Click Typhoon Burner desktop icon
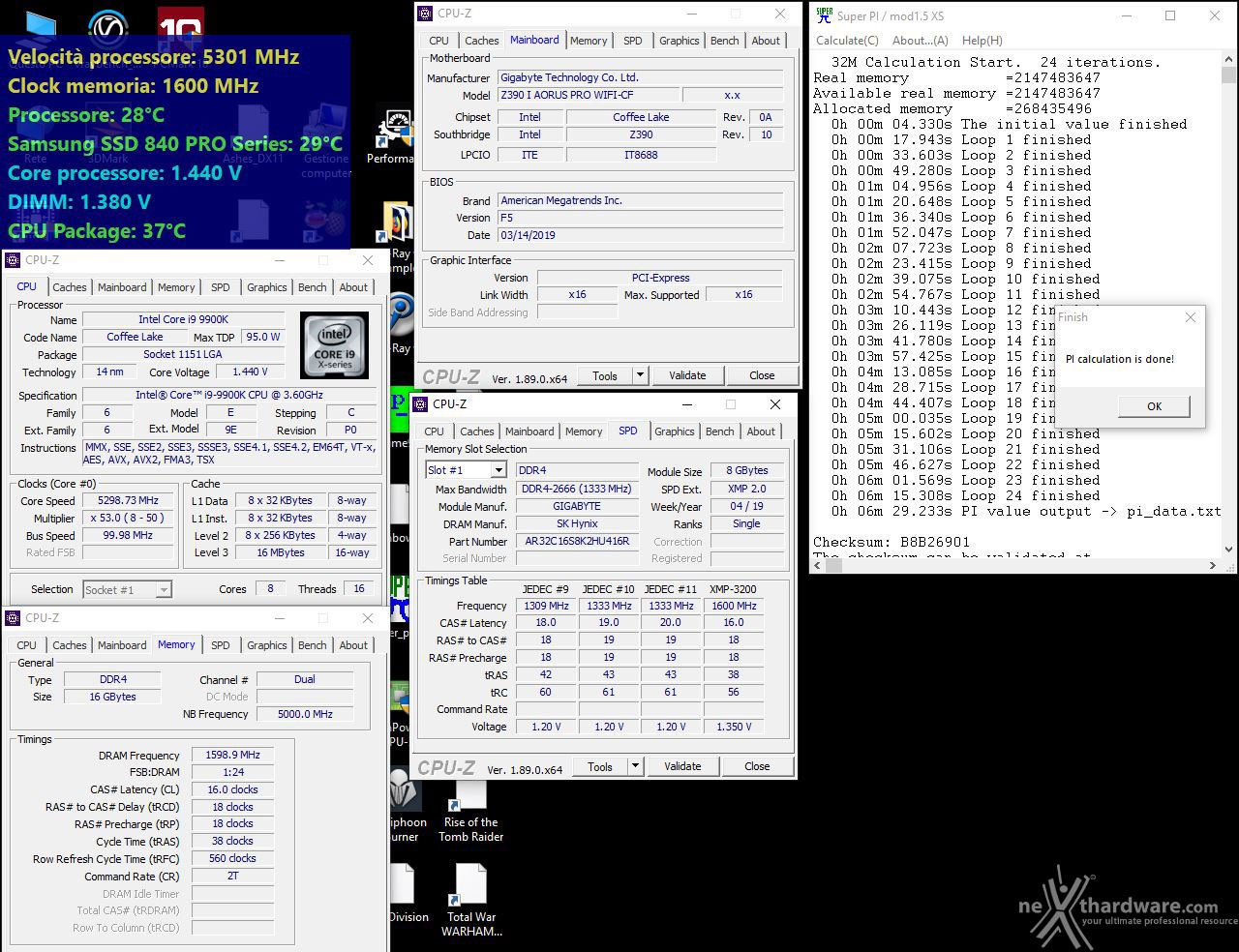1239x952 pixels. coord(407,805)
